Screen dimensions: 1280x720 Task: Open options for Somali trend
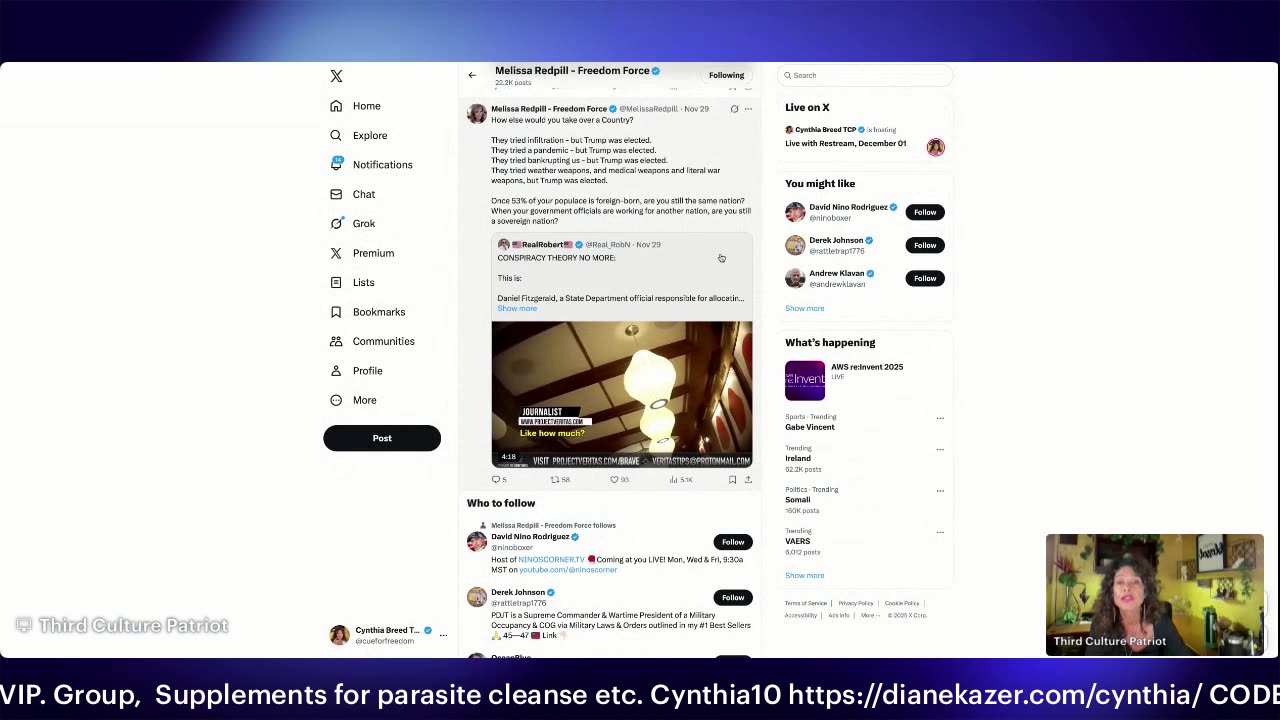(x=940, y=491)
